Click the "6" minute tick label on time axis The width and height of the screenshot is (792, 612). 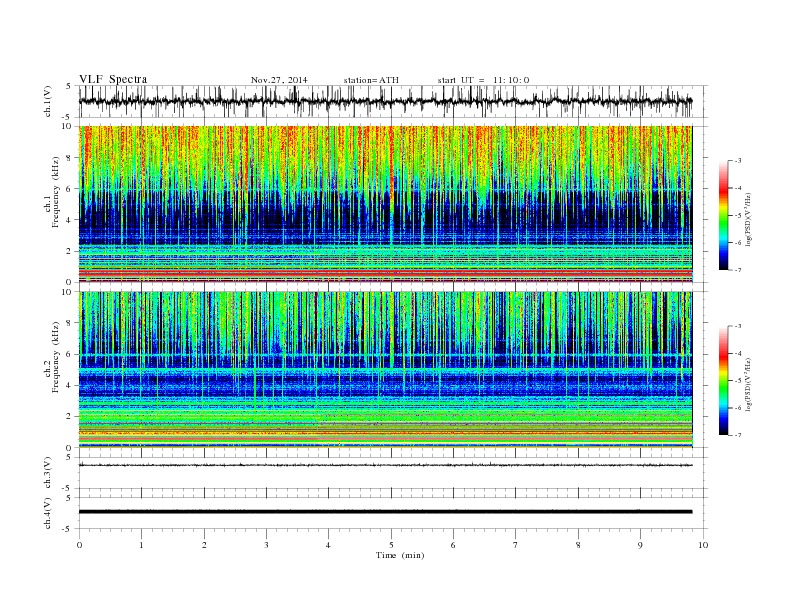[453, 545]
